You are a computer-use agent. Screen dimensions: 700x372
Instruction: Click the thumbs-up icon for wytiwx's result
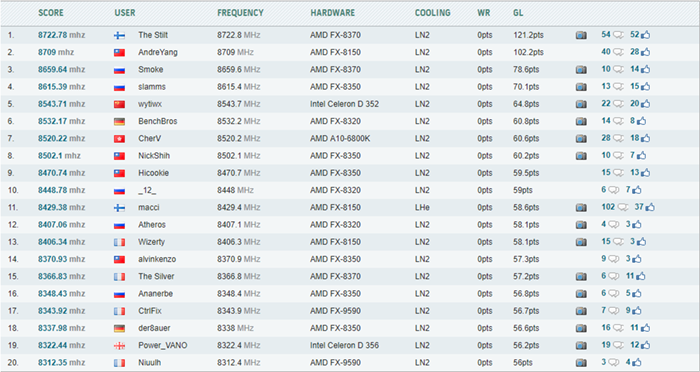(645, 104)
